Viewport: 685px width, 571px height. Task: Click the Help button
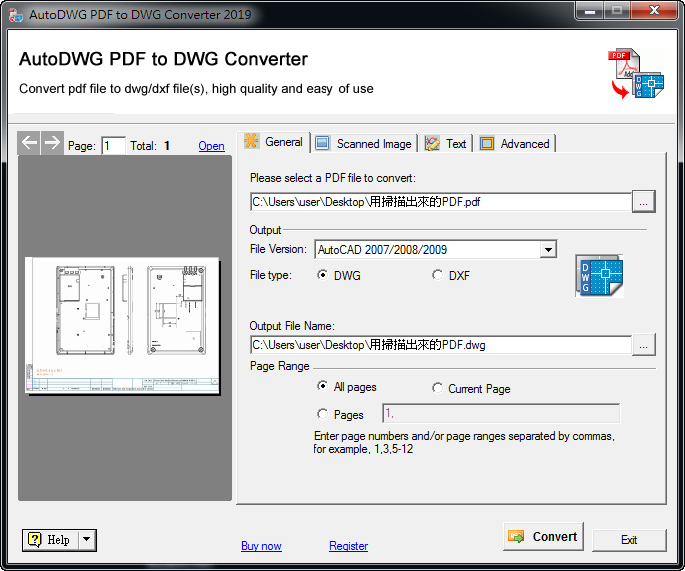(x=50, y=540)
